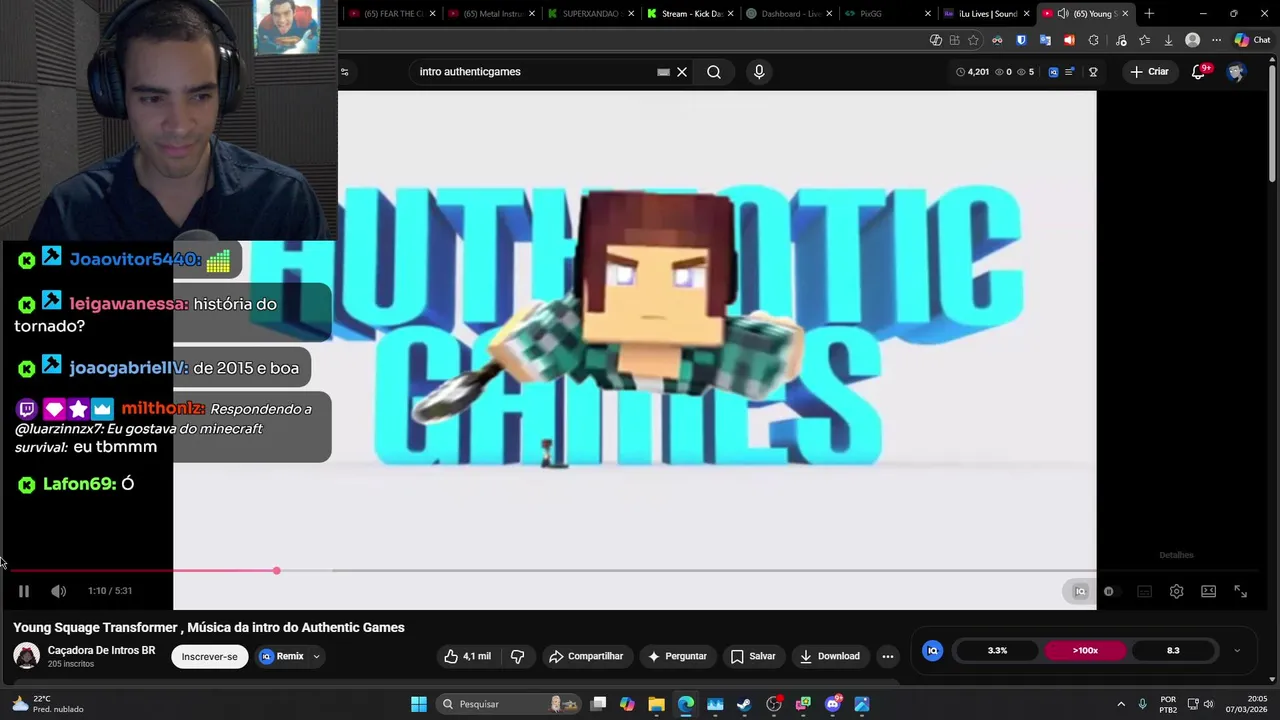
Task: Start voice search with the microphone
Action: (x=759, y=72)
